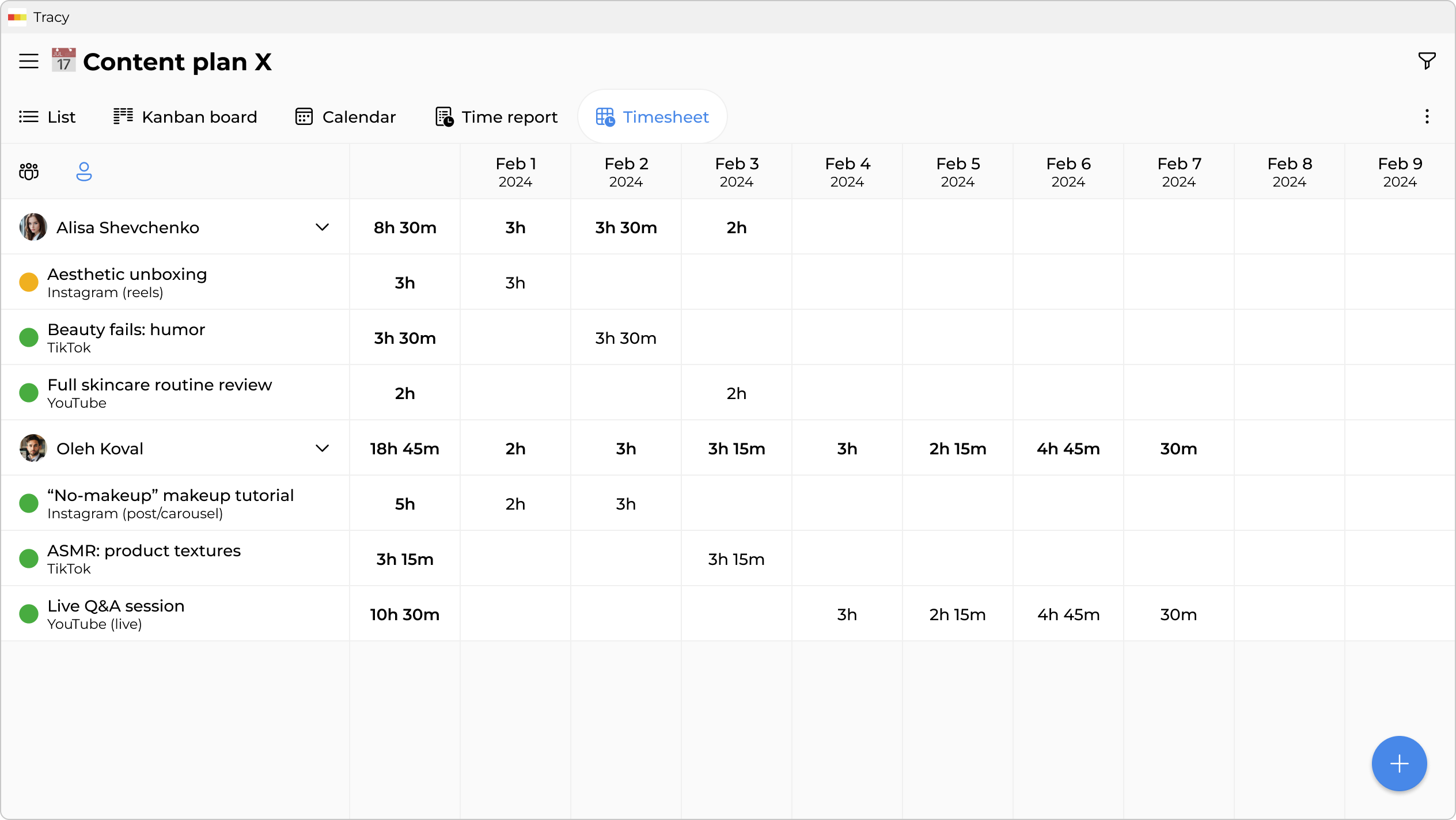Image resolution: width=1456 pixels, height=820 pixels.
Task: Click the List view icon
Action: click(28, 116)
